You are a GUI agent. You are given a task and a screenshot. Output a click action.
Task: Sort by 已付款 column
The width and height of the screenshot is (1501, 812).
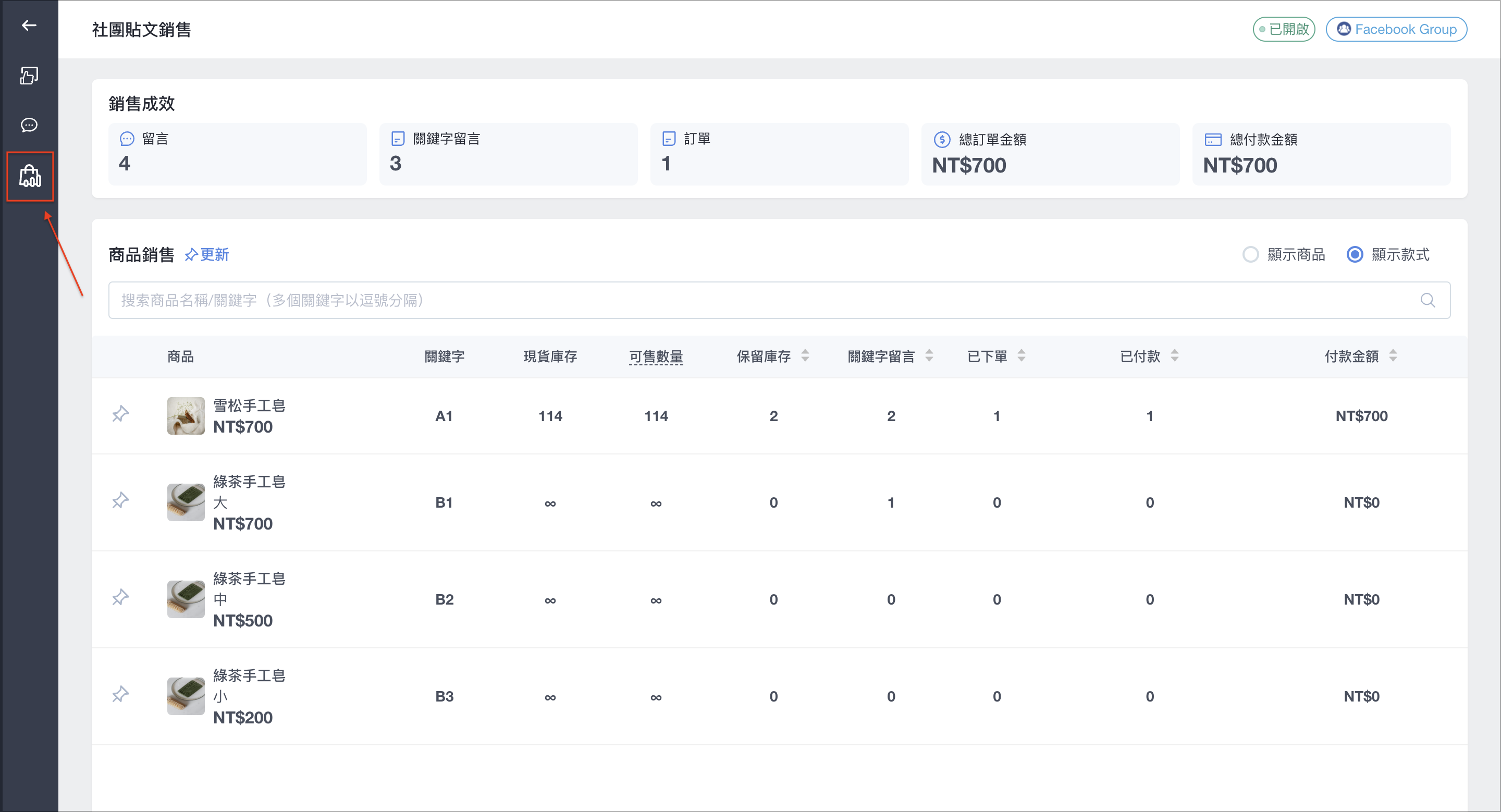pos(1174,355)
